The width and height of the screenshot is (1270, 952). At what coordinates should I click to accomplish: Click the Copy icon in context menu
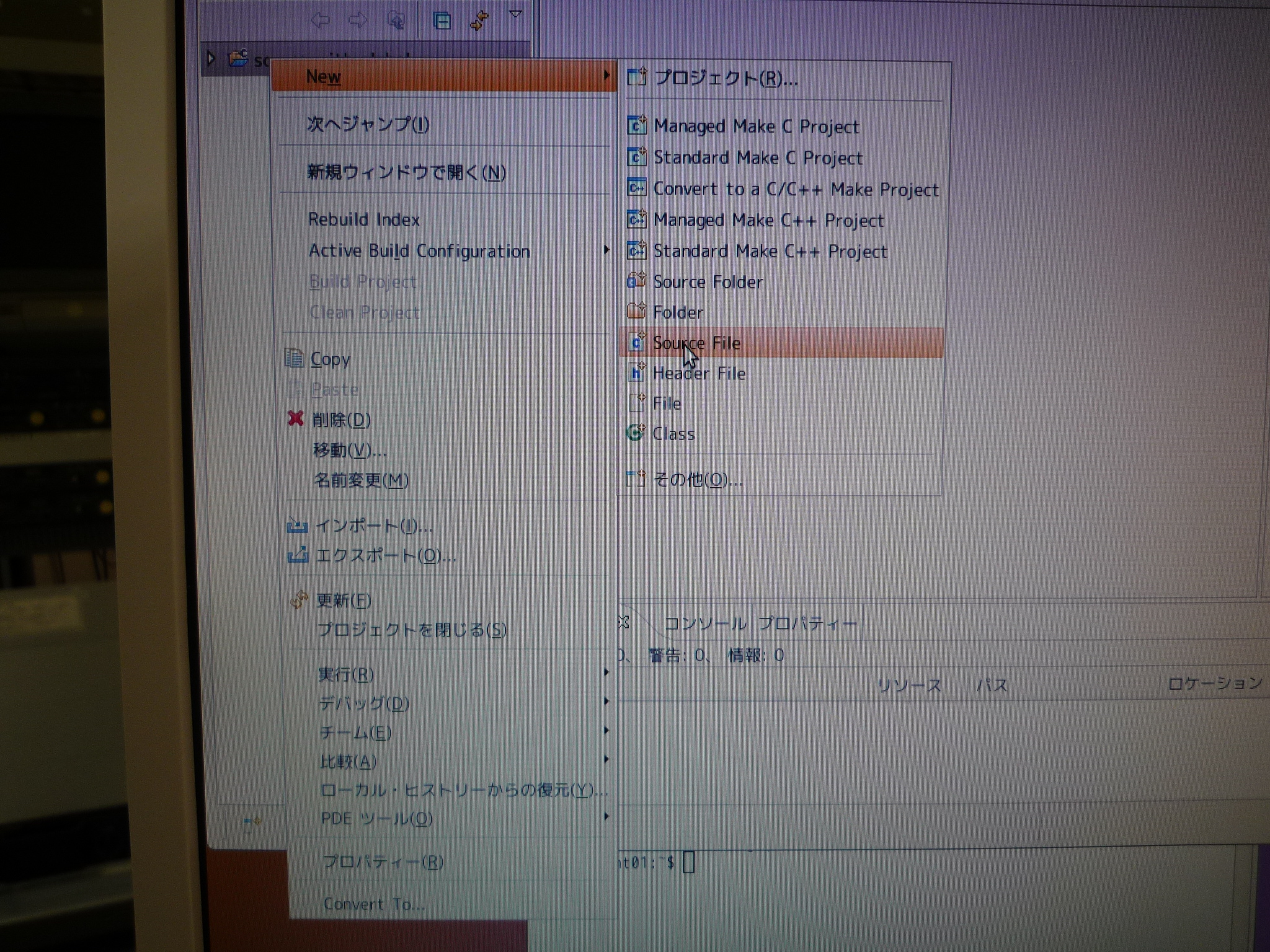tap(294, 358)
